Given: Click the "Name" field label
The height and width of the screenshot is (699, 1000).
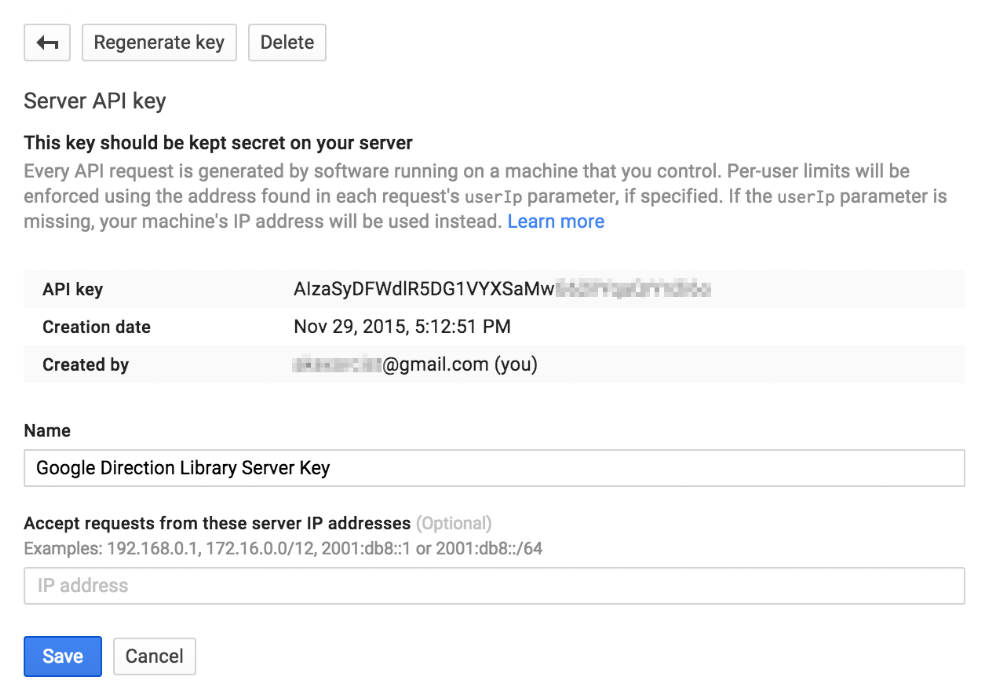Looking at the screenshot, I should [47, 431].
